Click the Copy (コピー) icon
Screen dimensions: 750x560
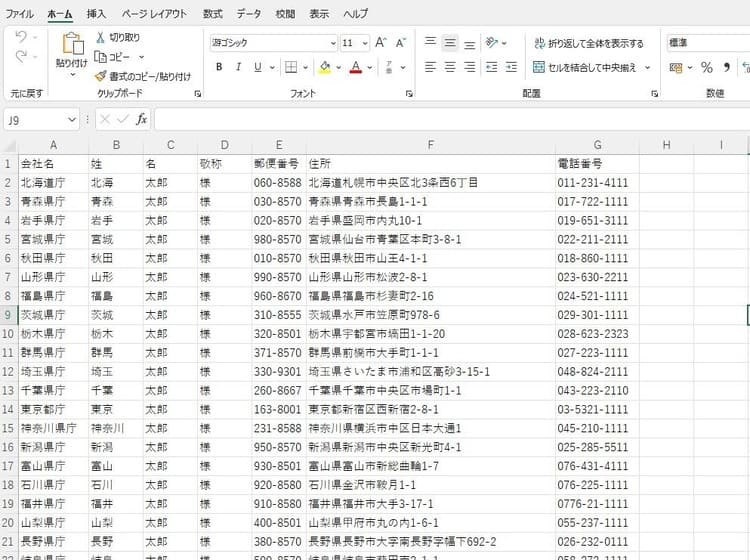(100, 57)
